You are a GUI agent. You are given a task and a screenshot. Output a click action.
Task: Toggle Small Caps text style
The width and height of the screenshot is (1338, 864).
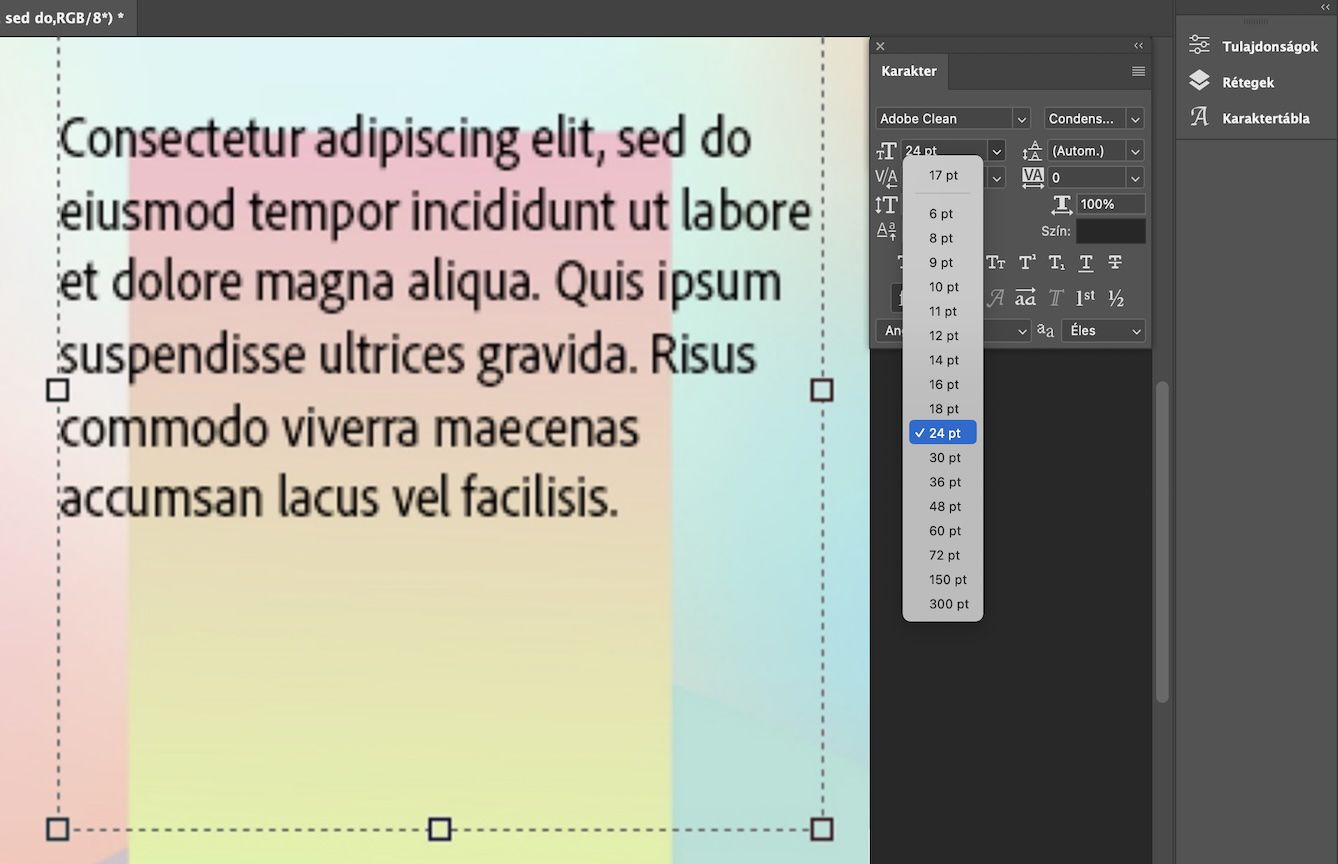(996, 263)
